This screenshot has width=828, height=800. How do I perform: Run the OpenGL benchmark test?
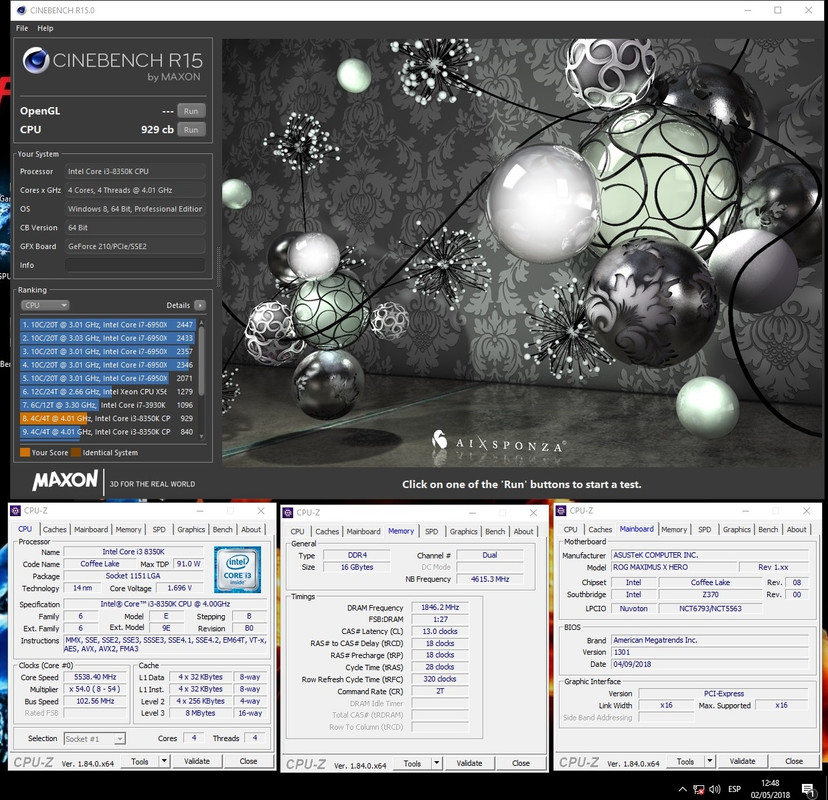[x=191, y=111]
